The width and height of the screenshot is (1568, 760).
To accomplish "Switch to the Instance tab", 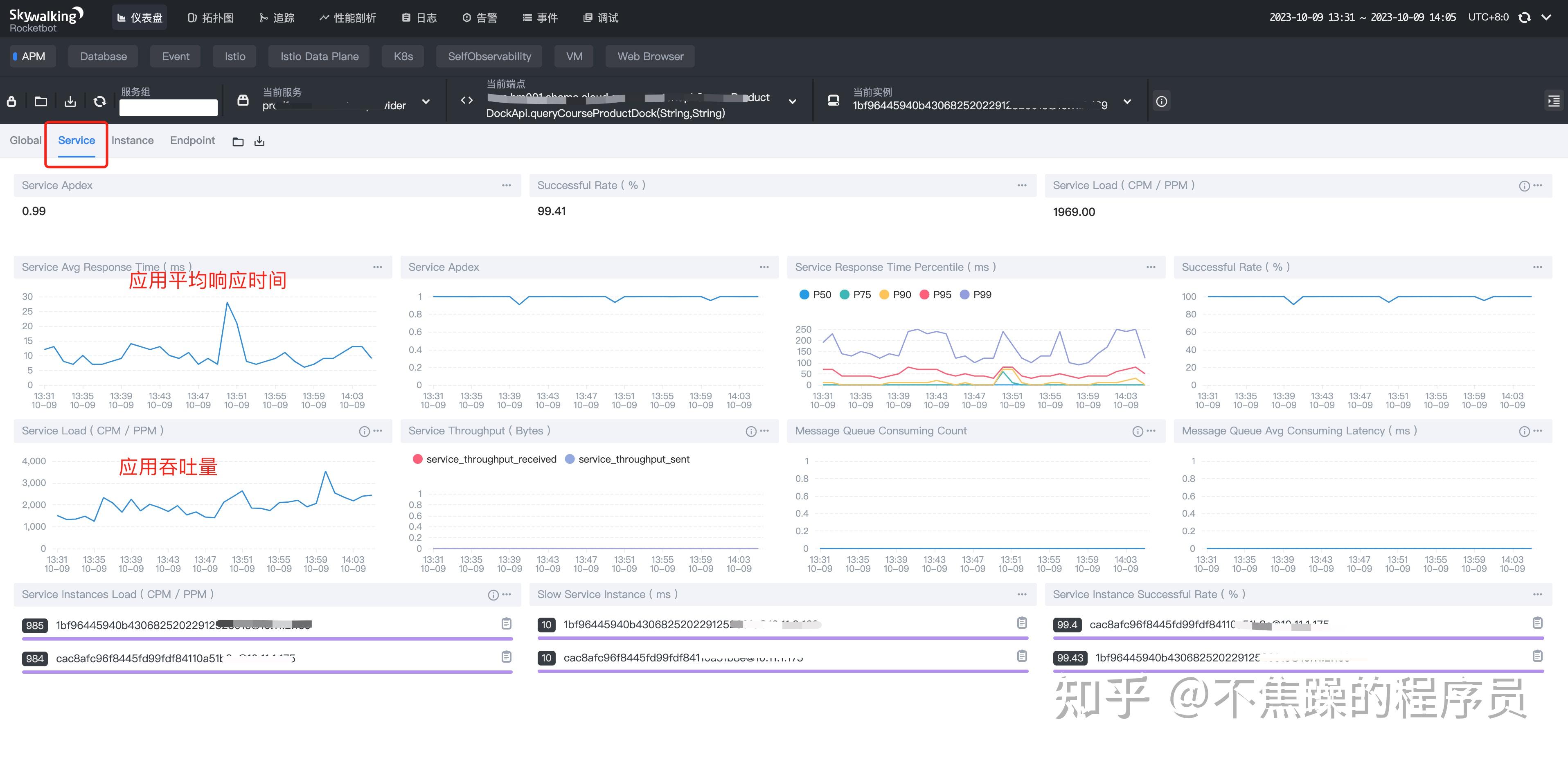I will click(132, 141).
